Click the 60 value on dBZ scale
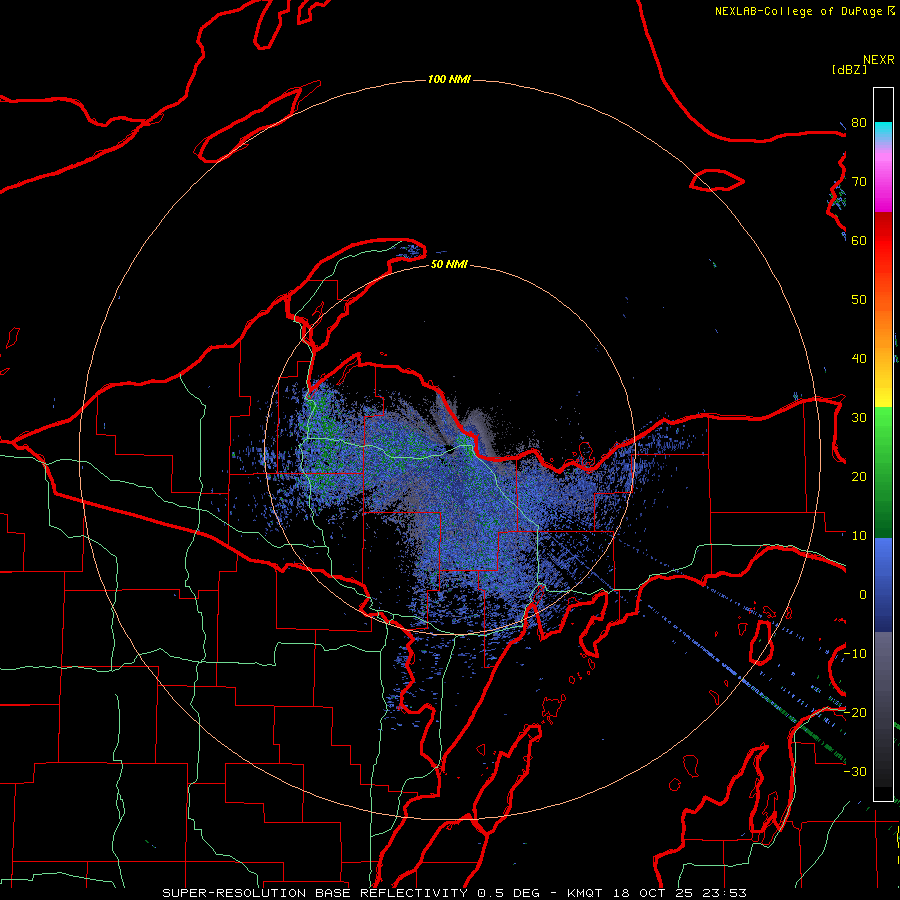900x900 pixels. pyautogui.click(x=859, y=240)
